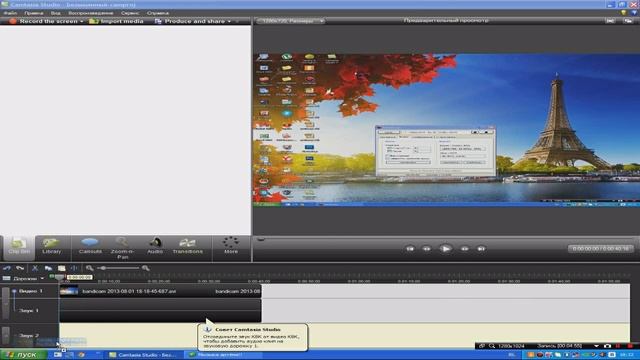Click the playhead marker on the timeline
640x360 pixels.
point(59,277)
